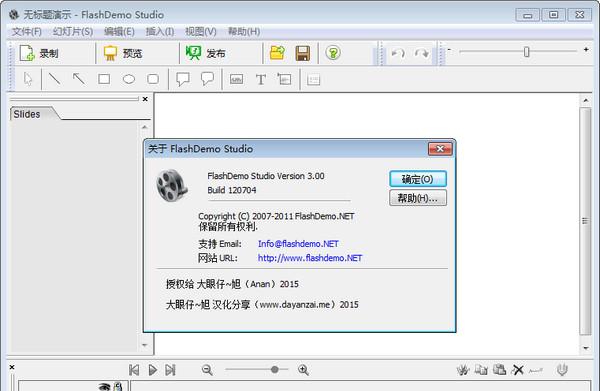Play the timeline
The image size is (600, 391).
(153, 370)
